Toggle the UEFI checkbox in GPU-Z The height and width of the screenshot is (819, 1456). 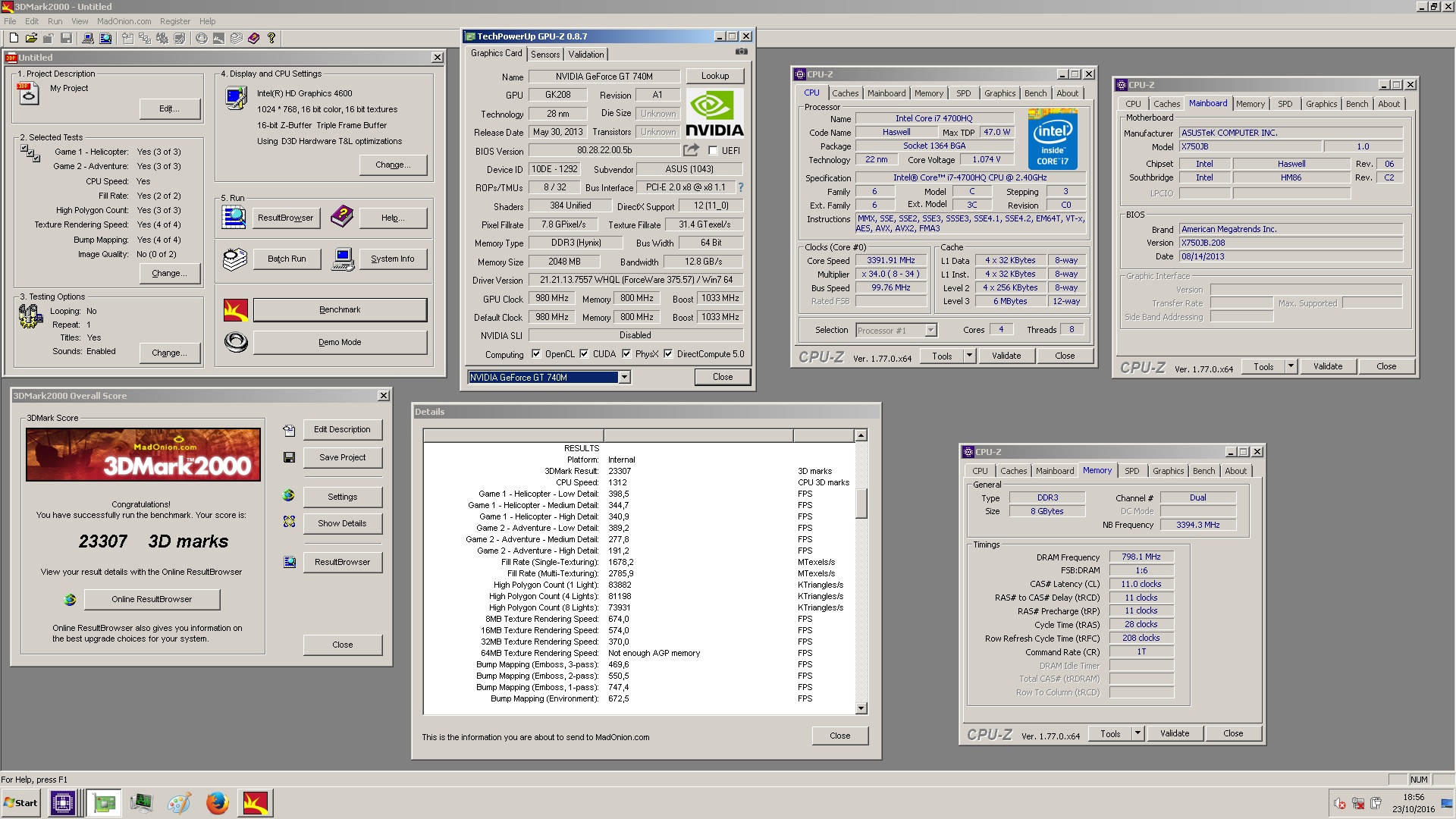713,151
